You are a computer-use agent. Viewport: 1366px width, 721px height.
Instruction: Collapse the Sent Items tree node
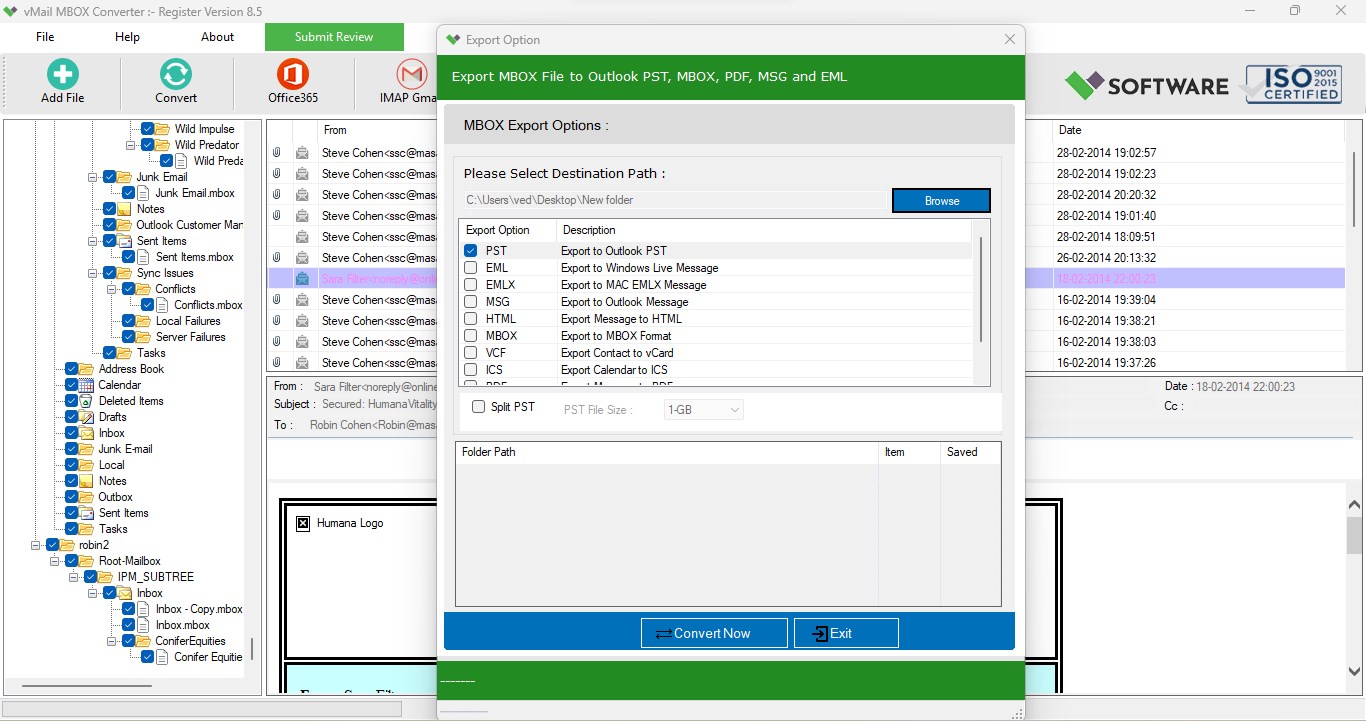pos(92,241)
